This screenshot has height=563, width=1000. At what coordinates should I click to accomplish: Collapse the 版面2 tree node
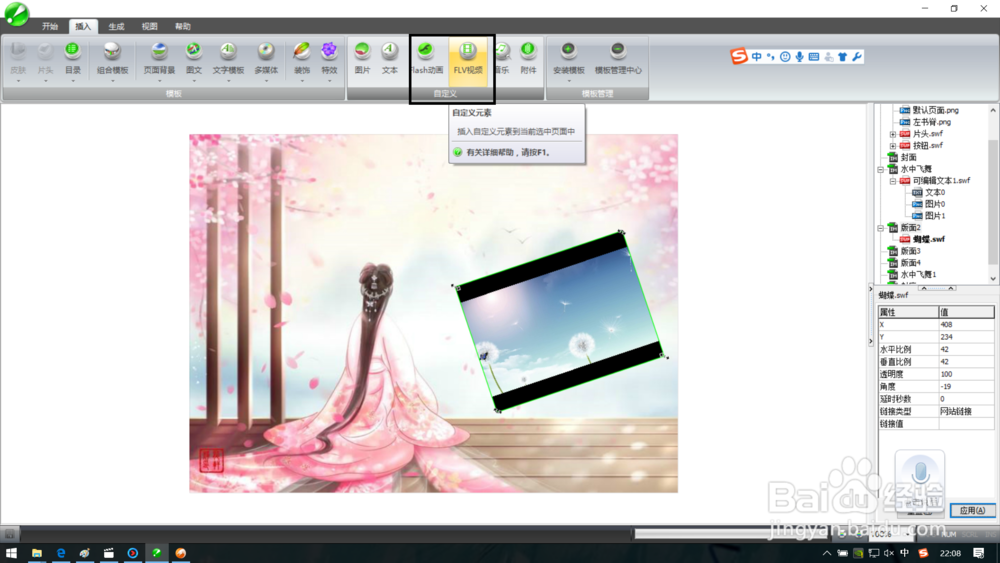(x=881, y=228)
